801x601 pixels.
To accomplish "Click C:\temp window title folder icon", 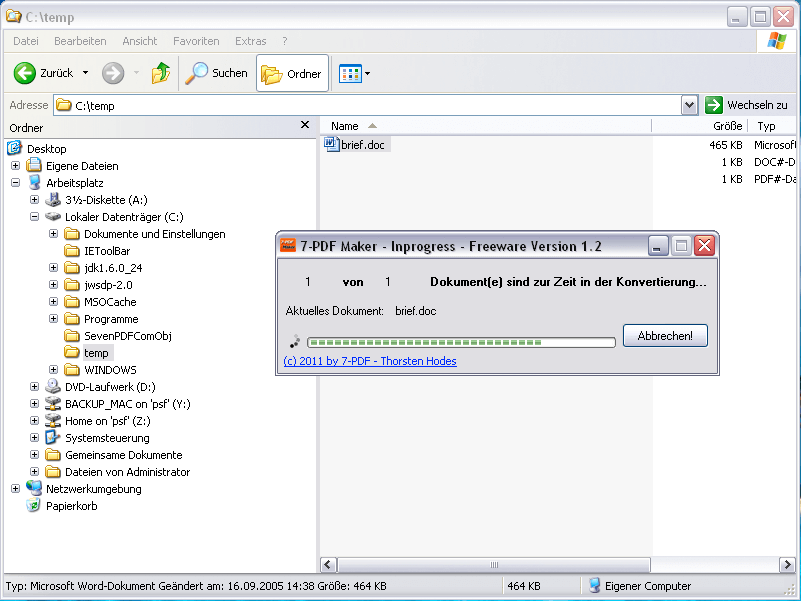I will click(x=13, y=16).
